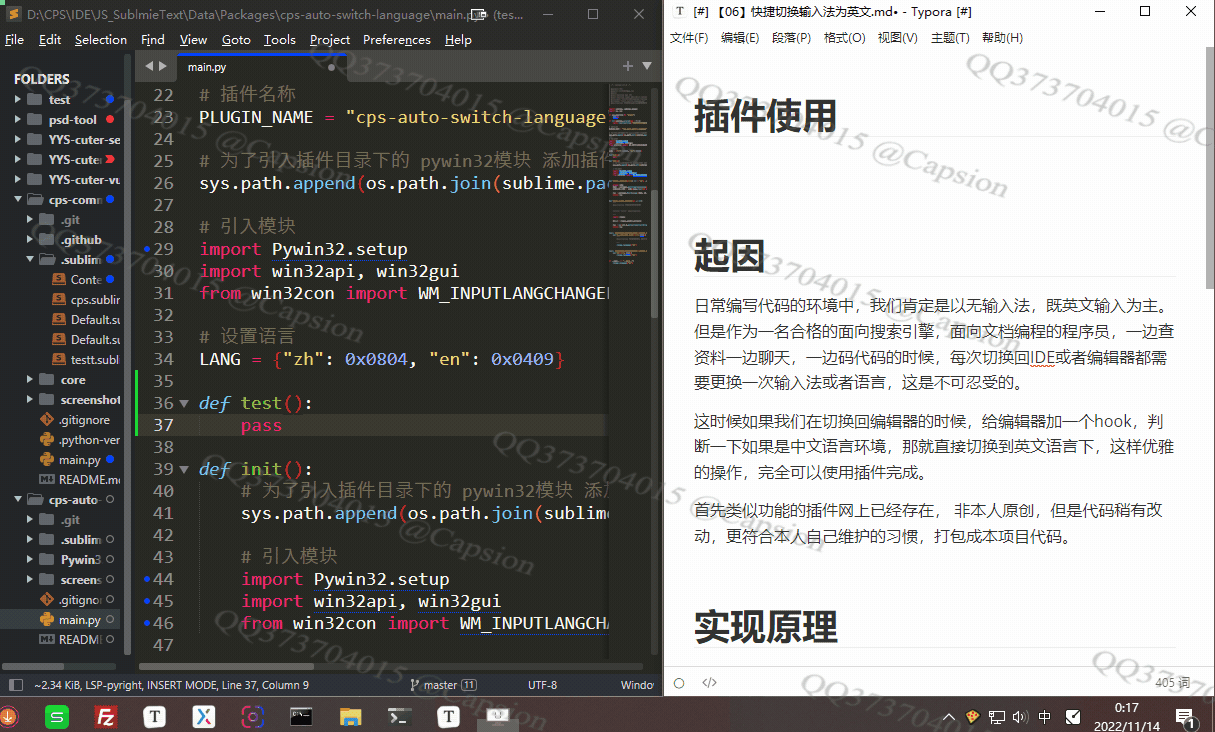
Task: Expand the Pywin32 folder in sidebar
Action: [x=31, y=559]
